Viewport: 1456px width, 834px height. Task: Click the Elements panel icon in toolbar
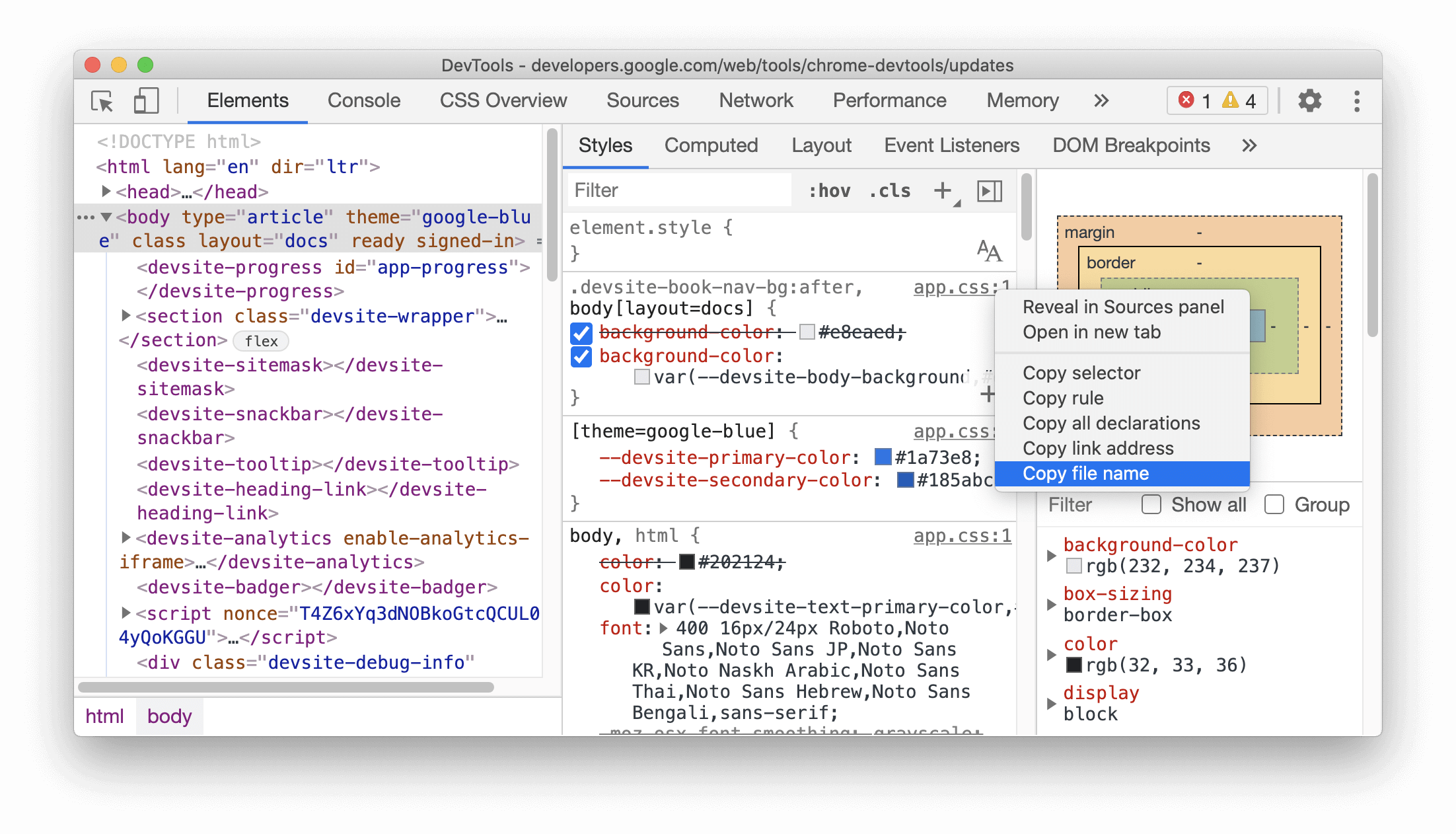click(247, 101)
